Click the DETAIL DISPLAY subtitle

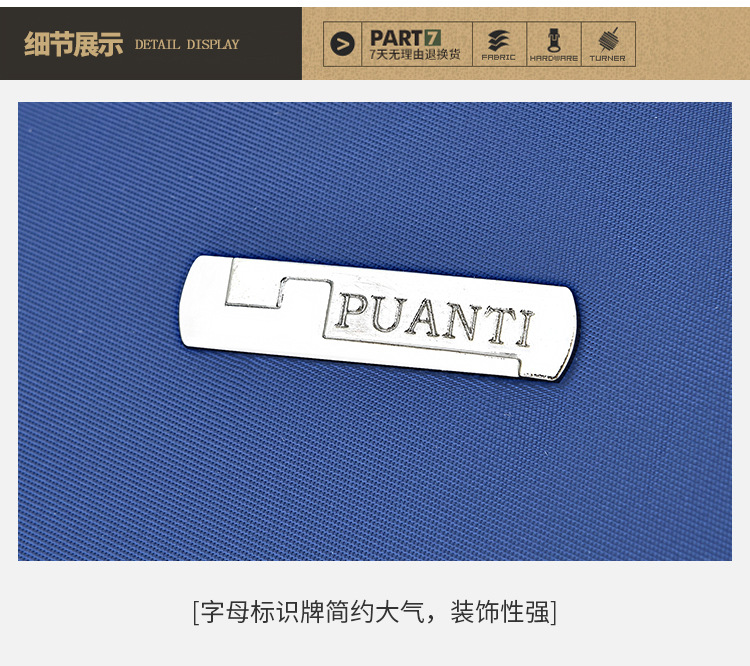(187, 44)
